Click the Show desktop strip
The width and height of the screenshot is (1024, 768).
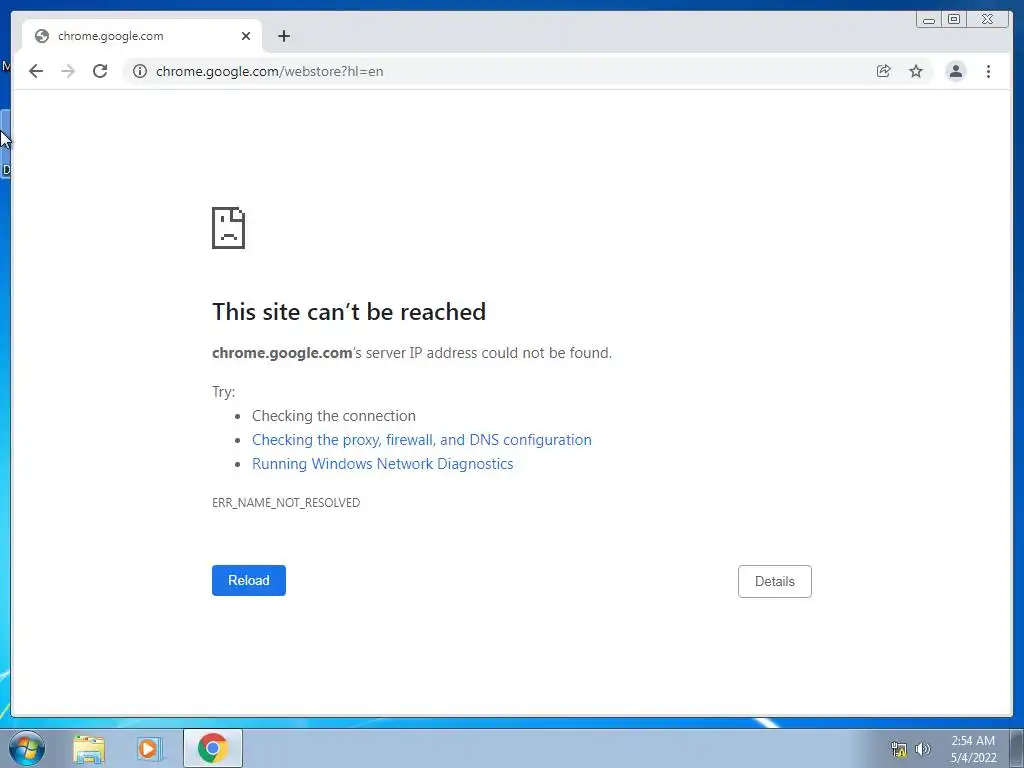pyautogui.click(x=1016, y=748)
